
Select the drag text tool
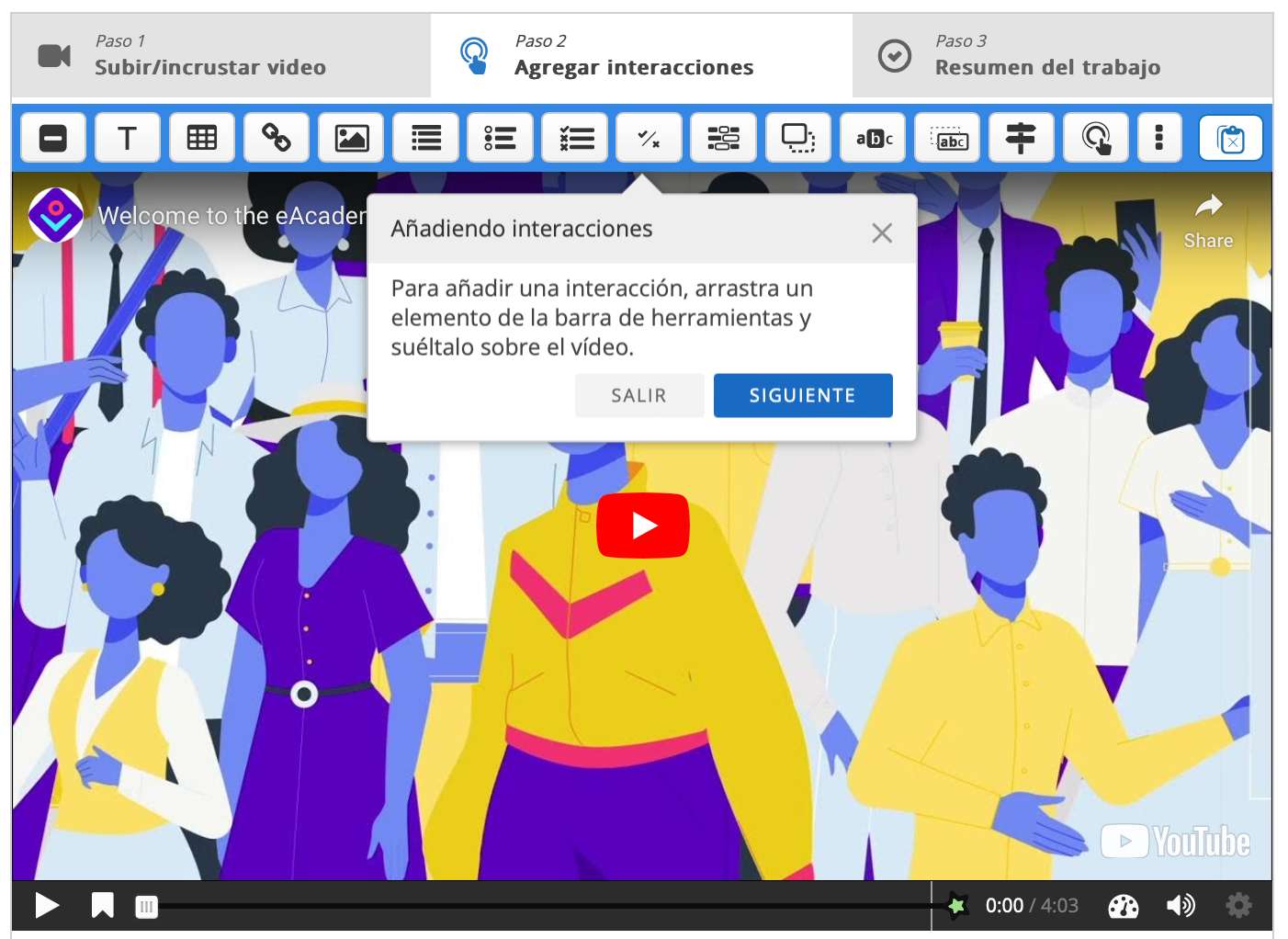click(947, 138)
